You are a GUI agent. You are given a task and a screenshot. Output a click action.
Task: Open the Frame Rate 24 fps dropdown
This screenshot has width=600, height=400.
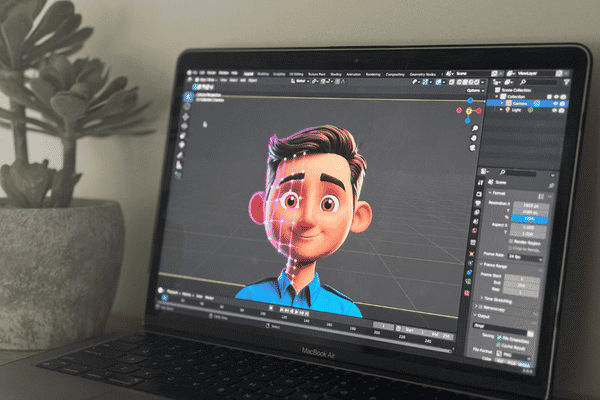point(525,258)
